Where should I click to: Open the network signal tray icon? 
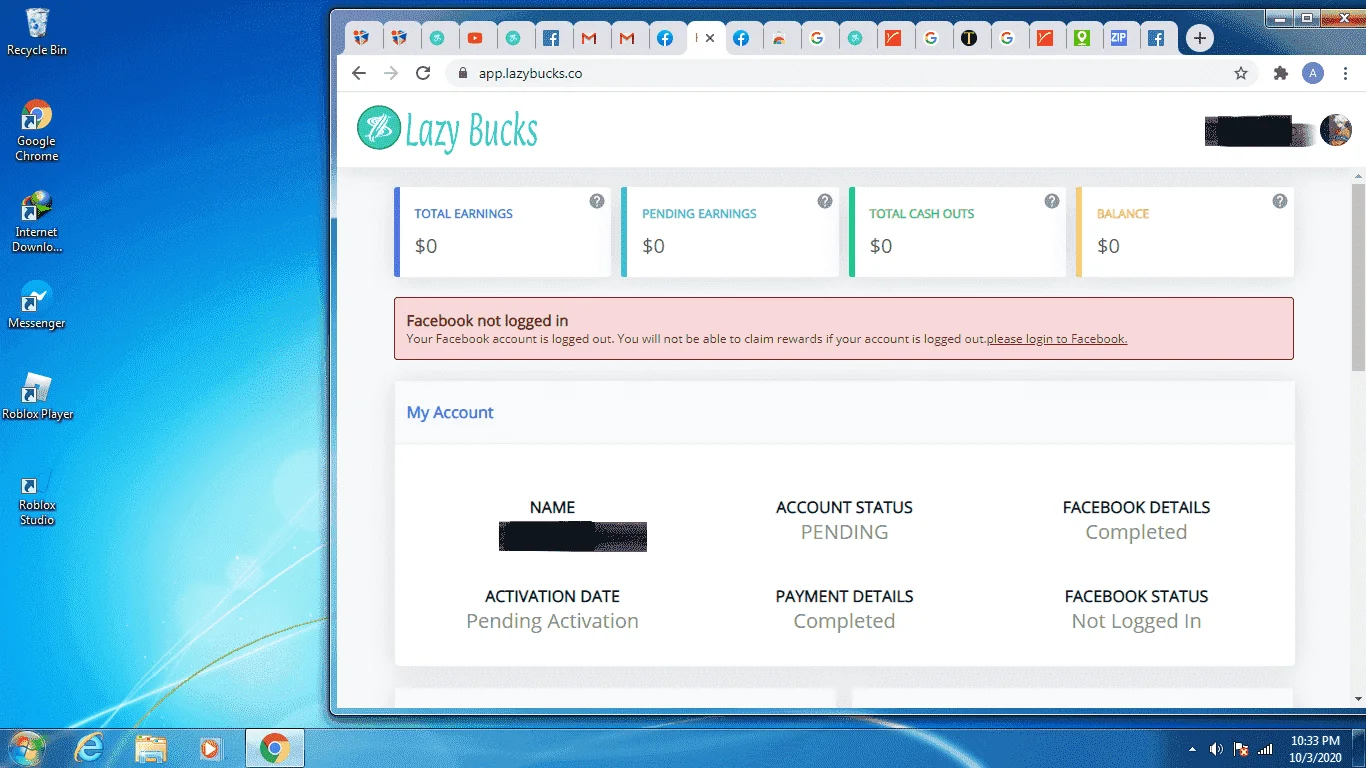click(x=1265, y=749)
